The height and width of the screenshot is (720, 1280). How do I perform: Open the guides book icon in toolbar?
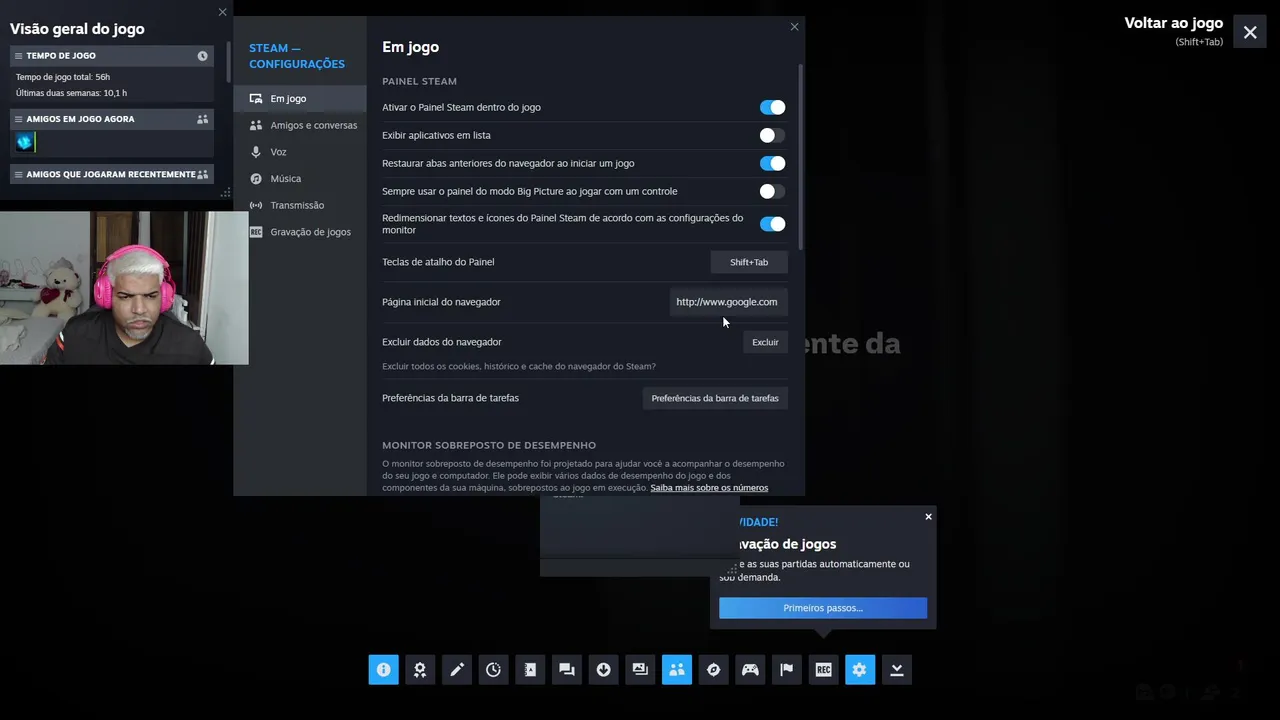tap(530, 670)
